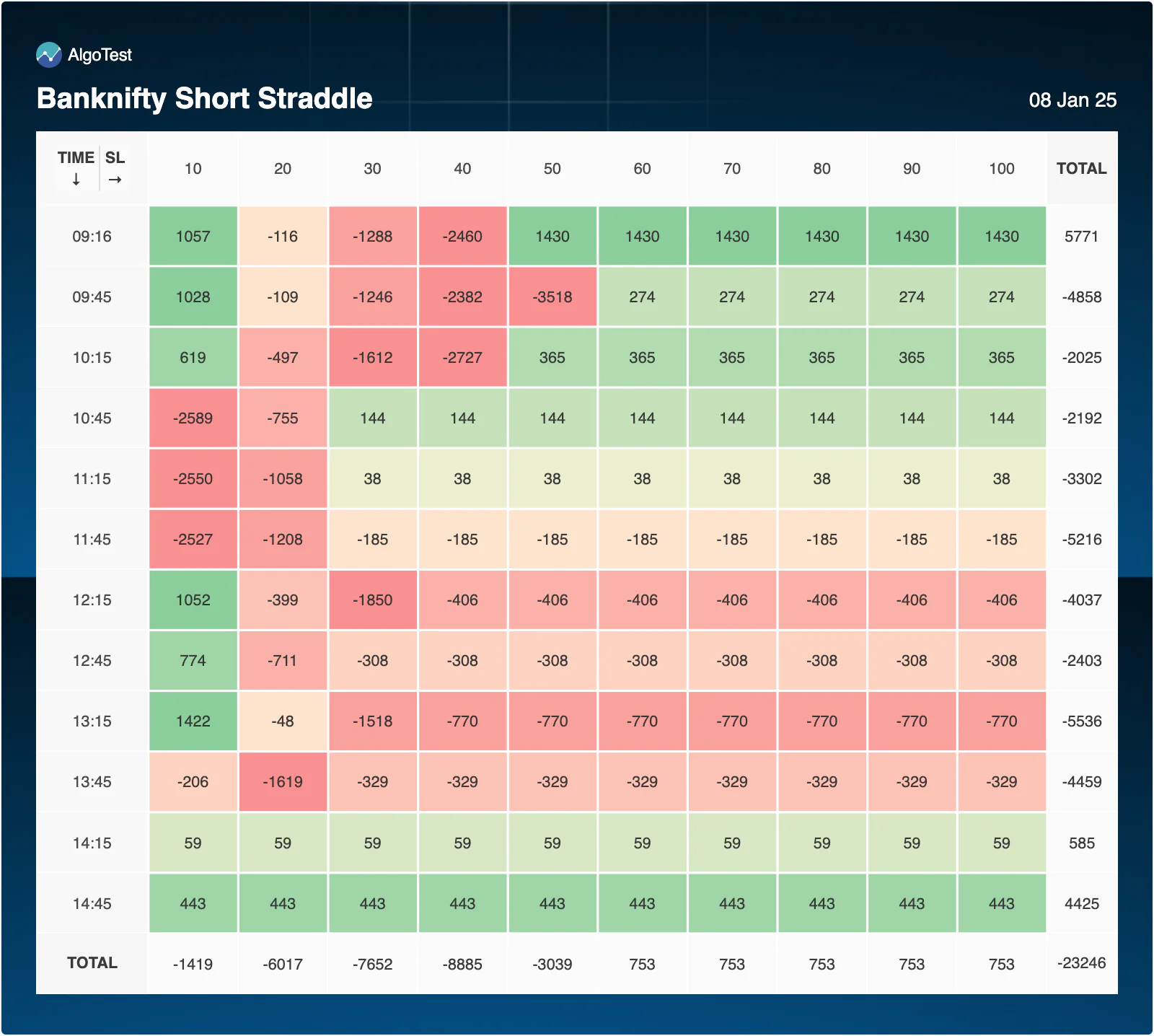Click the TIME down arrow icon
The width and height of the screenshot is (1154, 1036).
(x=76, y=180)
